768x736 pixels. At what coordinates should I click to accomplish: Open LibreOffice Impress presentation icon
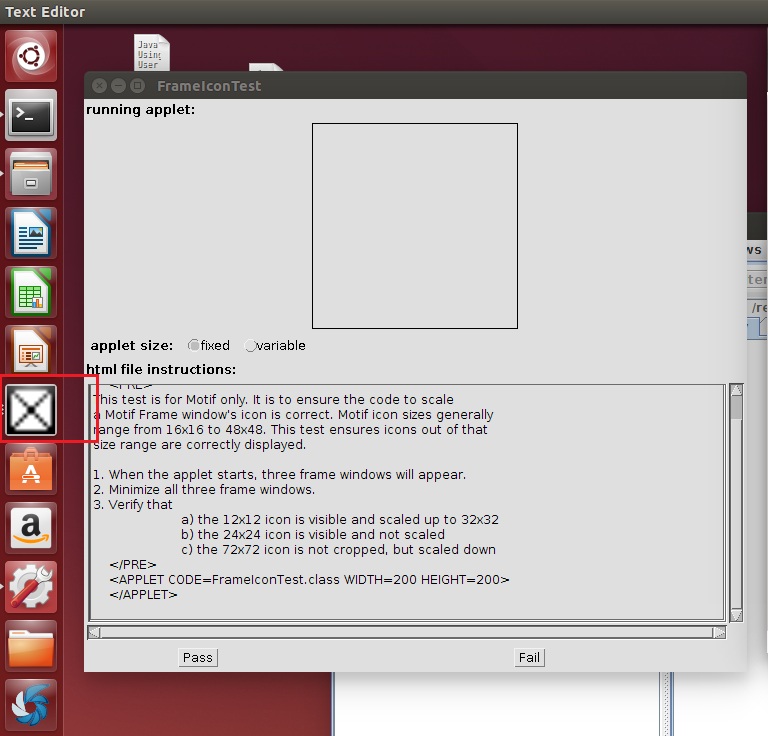(32, 350)
